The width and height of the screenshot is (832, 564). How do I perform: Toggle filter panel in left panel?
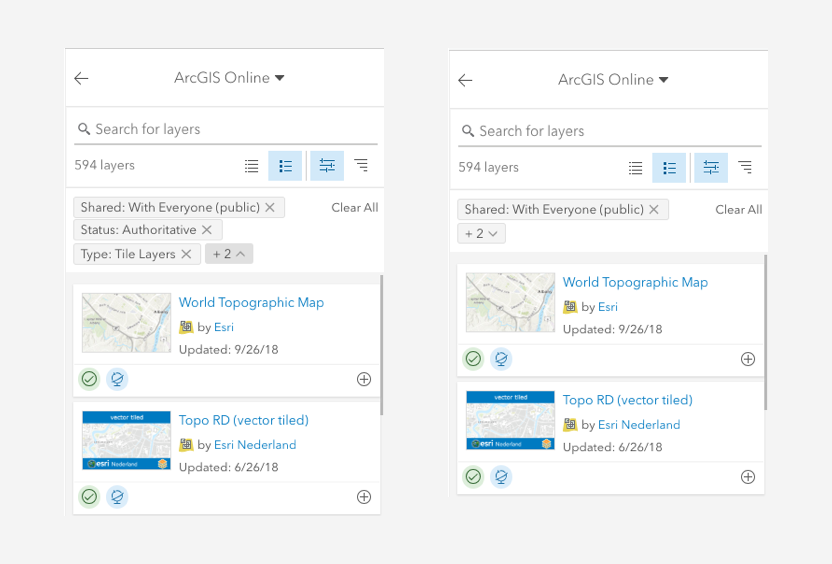pos(327,166)
